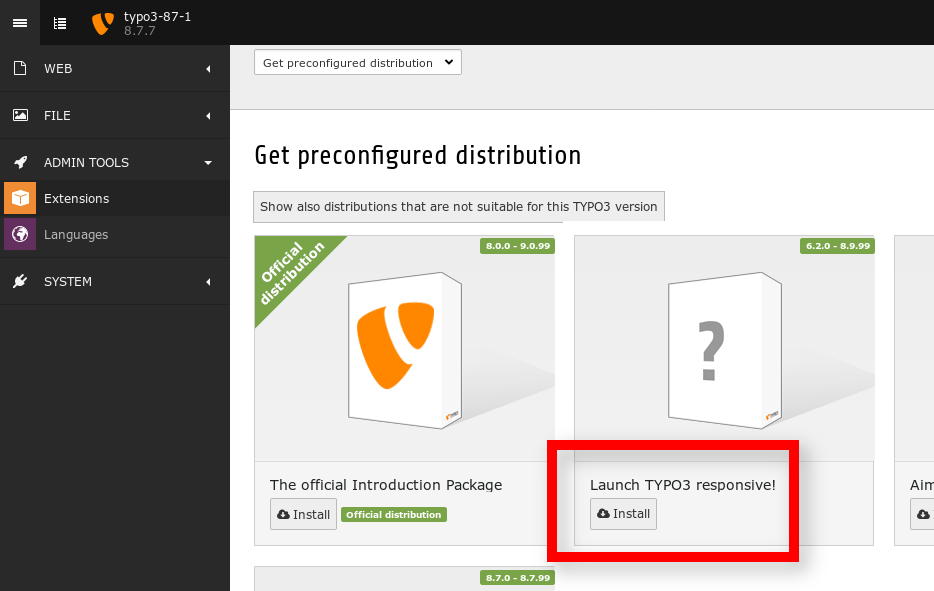Open the Extensions module
Image resolution: width=934 pixels, height=591 pixels.
(x=115, y=198)
